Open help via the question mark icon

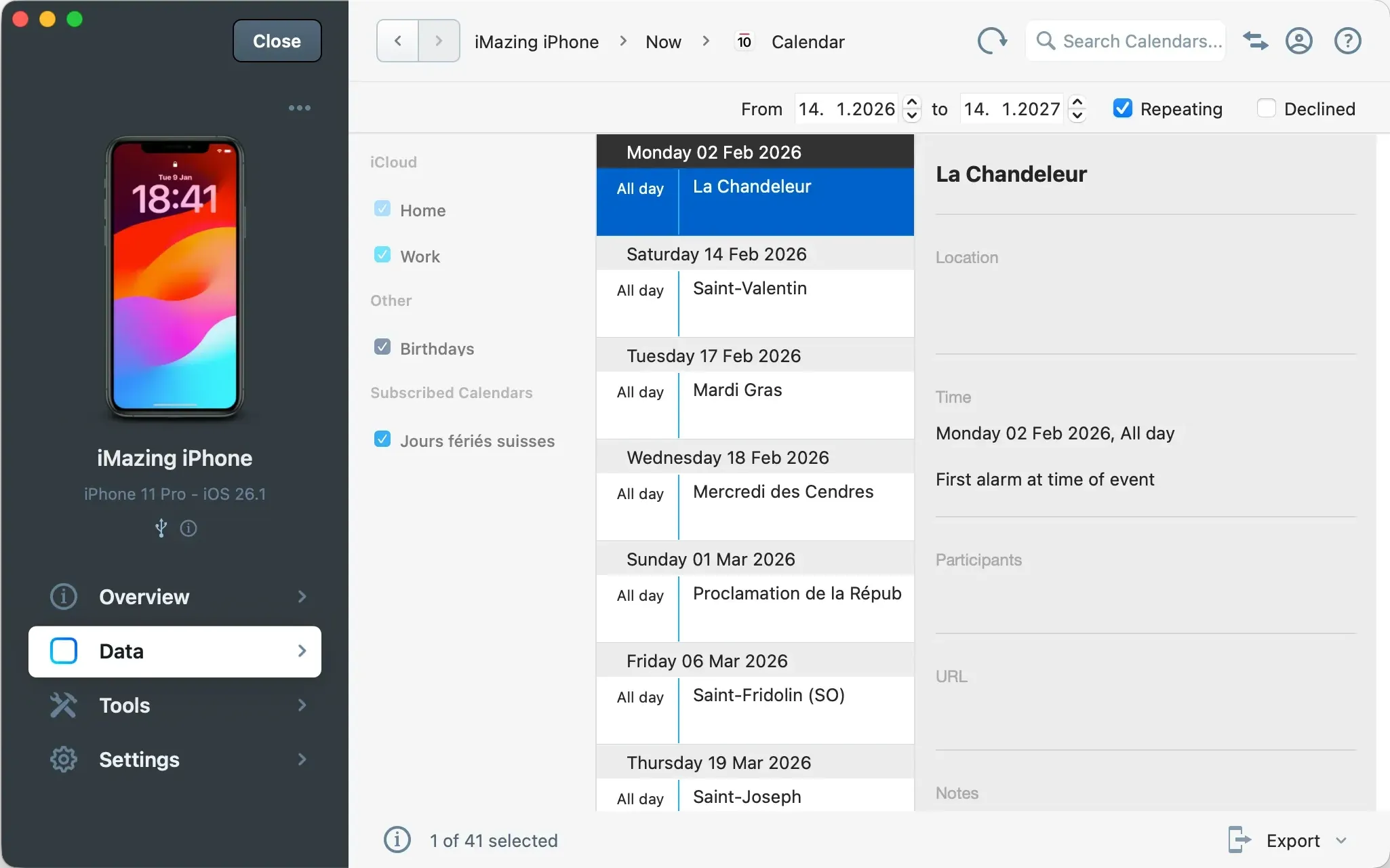[x=1347, y=41]
